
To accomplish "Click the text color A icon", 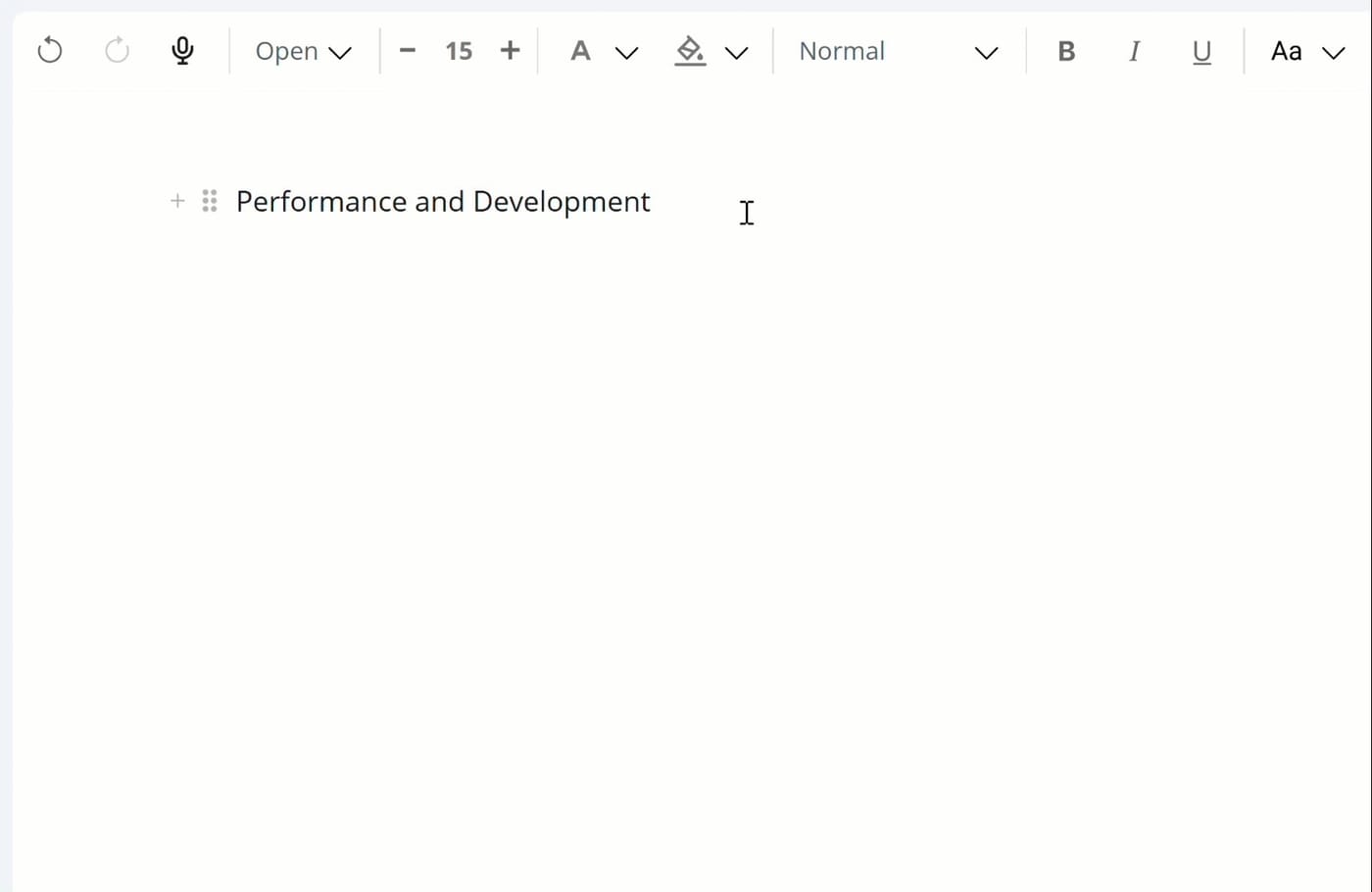I will pos(580,51).
